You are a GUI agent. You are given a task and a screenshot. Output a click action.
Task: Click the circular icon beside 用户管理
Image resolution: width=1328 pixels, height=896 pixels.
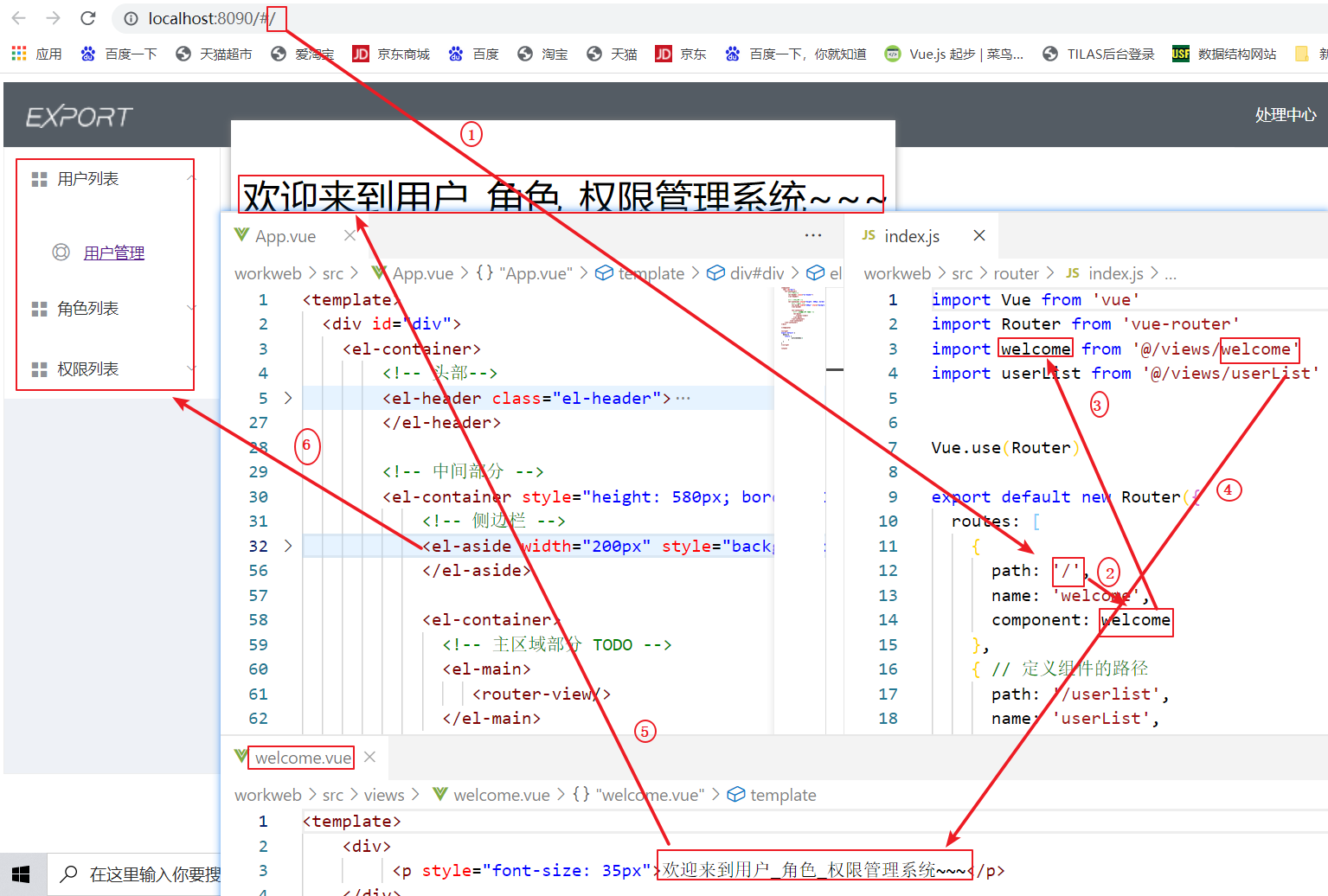coord(61,252)
